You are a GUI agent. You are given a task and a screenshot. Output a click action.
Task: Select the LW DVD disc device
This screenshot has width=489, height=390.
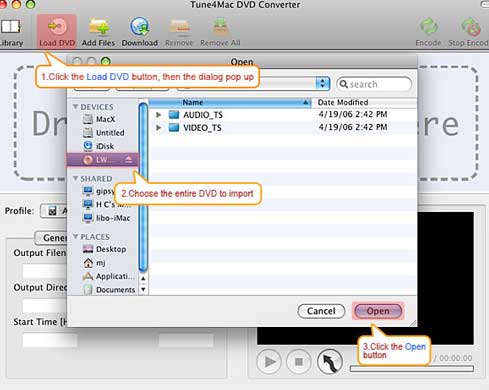(x=102, y=160)
